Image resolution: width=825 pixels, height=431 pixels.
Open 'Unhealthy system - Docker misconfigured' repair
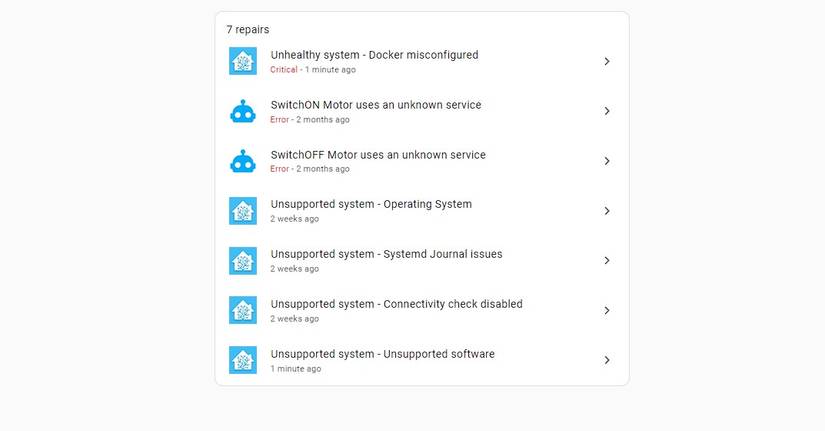tap(374, 55)
